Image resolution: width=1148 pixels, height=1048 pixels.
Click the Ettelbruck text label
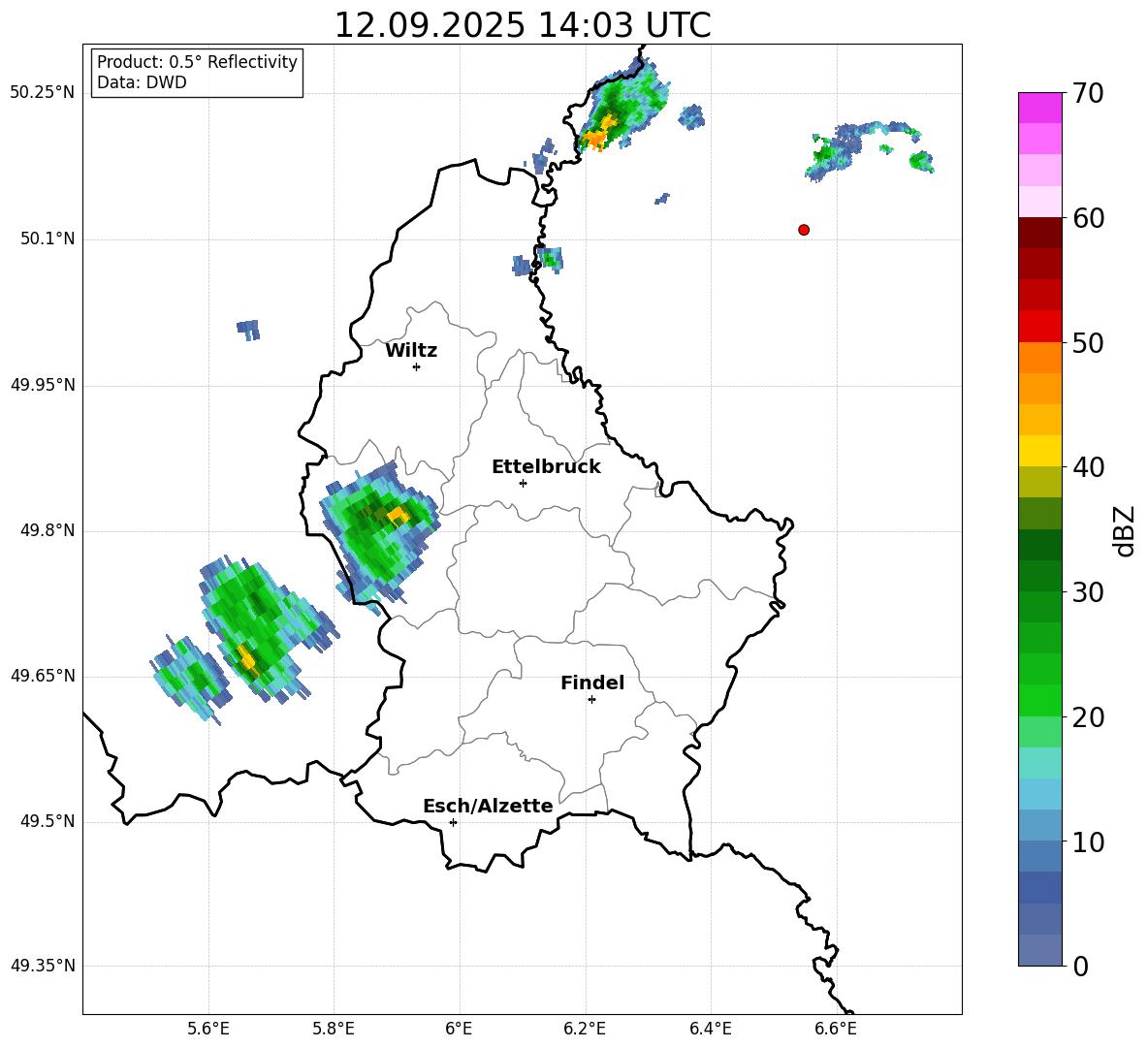point(546,467)
